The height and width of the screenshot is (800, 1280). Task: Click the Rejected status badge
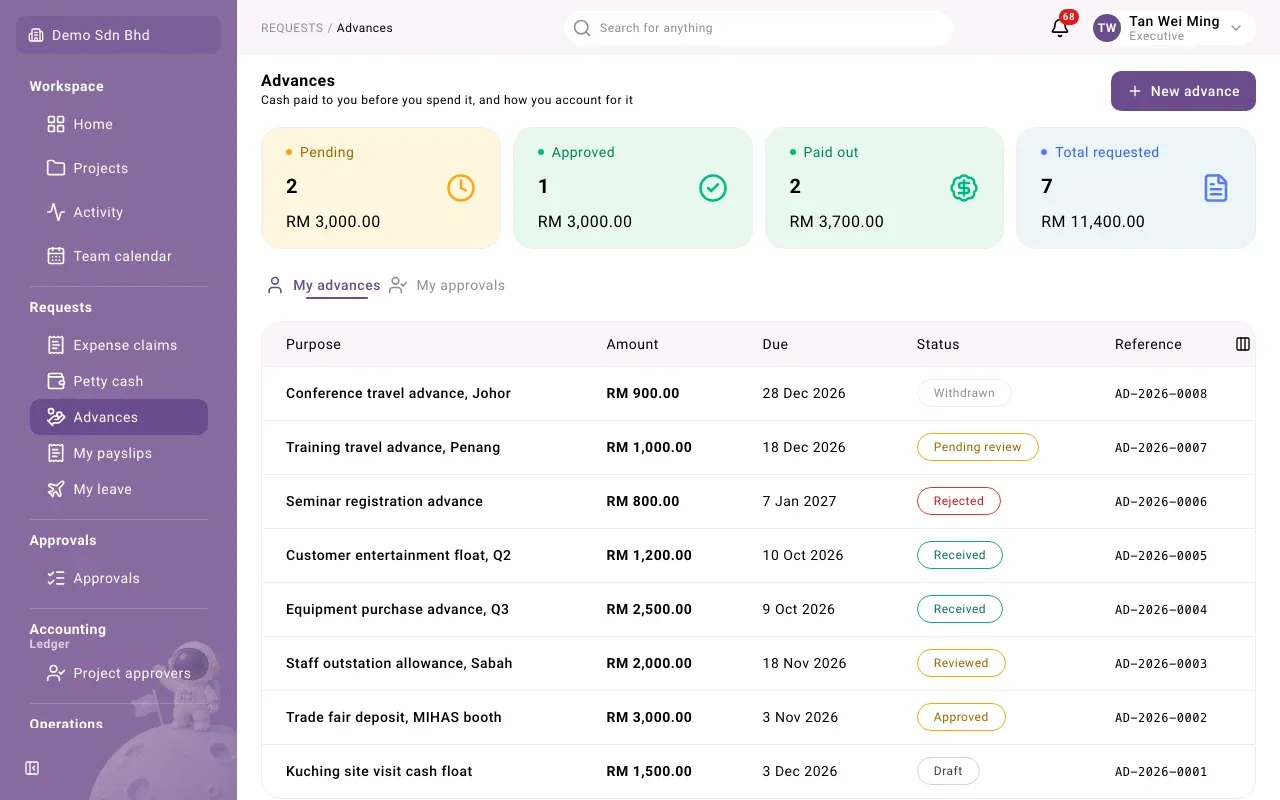pos(959,501)
